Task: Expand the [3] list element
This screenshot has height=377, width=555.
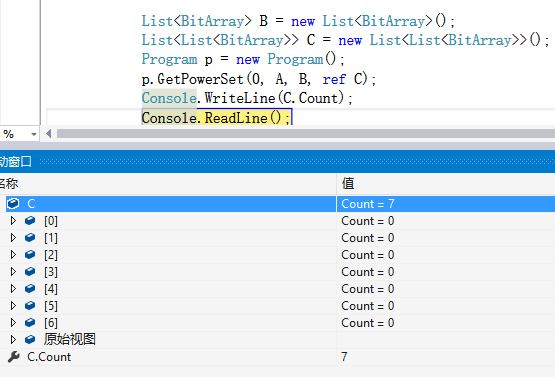Action: (x=13, y=272)
